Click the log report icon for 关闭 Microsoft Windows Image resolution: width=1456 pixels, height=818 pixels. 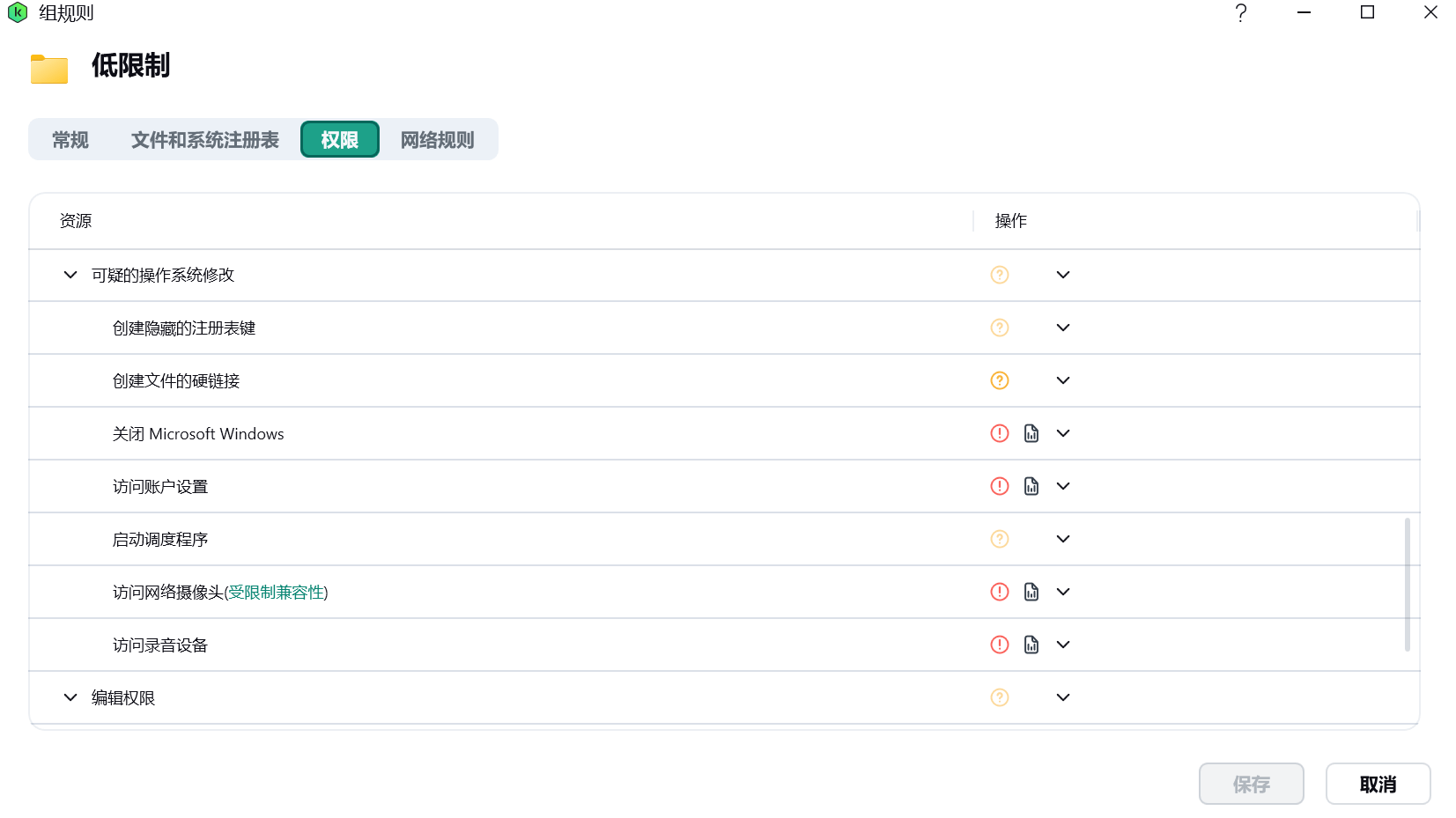(1031, 433)
